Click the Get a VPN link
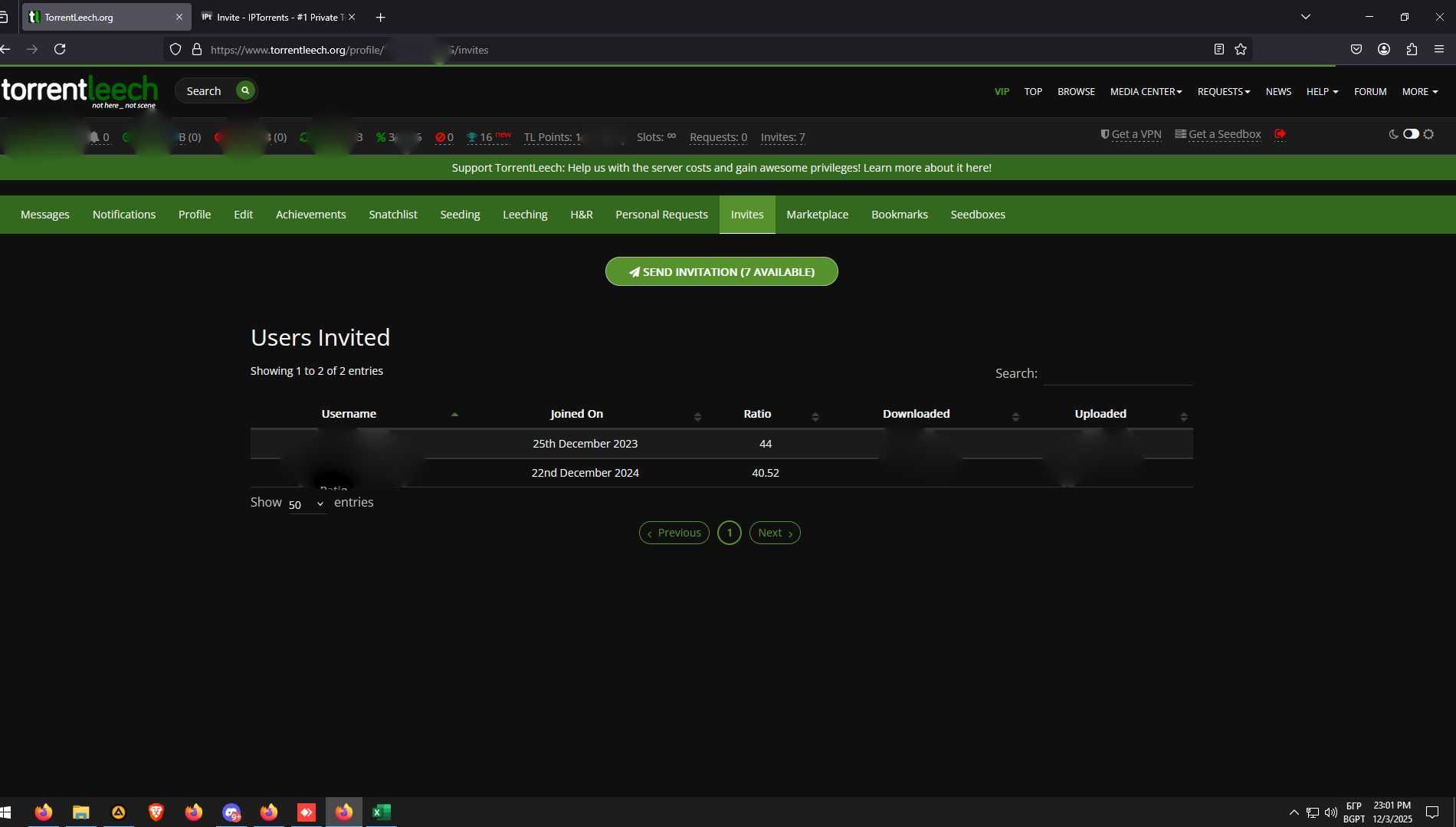The height and width of the screenshot is (827, 1456). click(1131, 134)
